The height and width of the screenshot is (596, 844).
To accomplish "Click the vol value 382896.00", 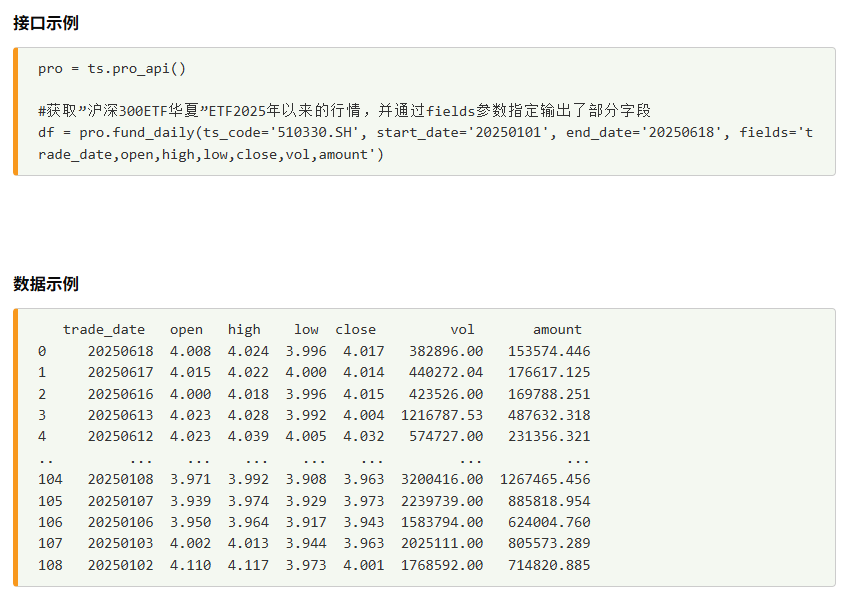I will [446, 351].
